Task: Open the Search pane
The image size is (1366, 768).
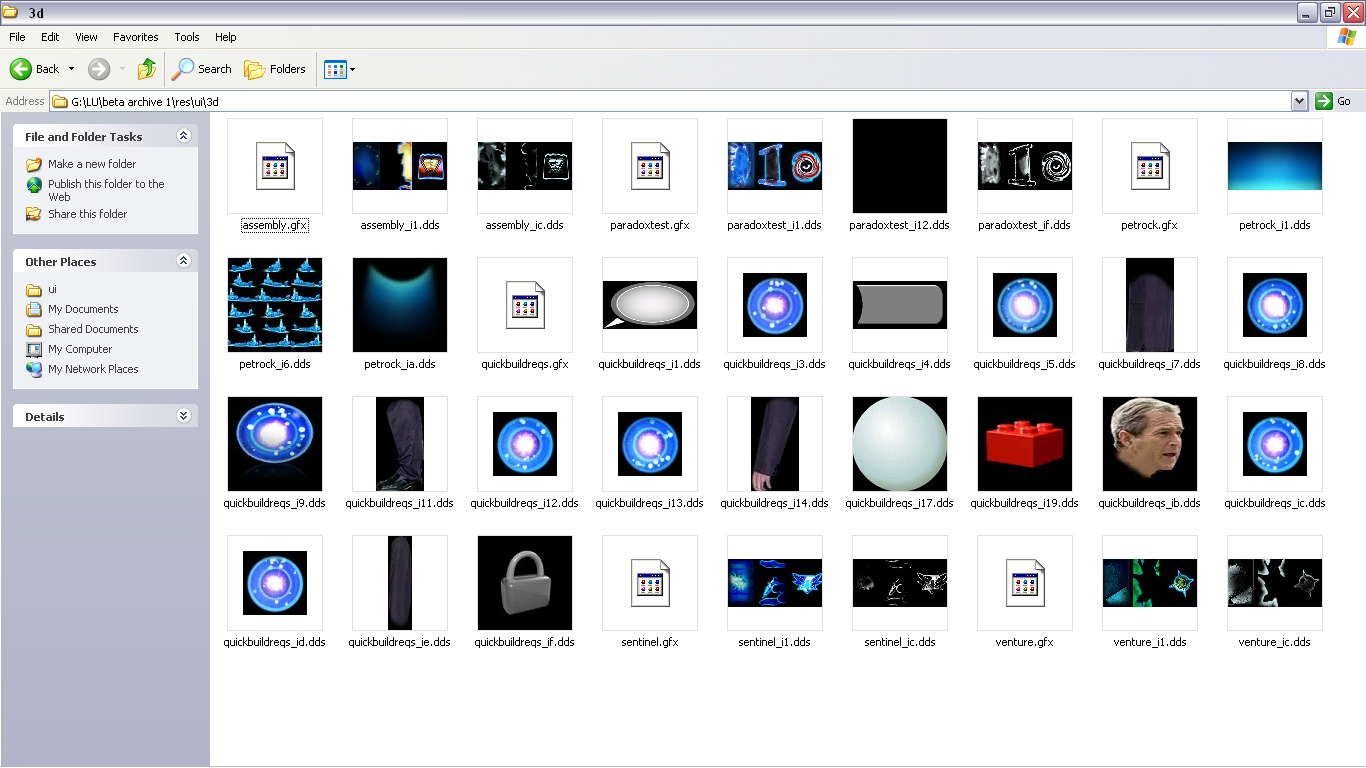Action: click(201, 69)
